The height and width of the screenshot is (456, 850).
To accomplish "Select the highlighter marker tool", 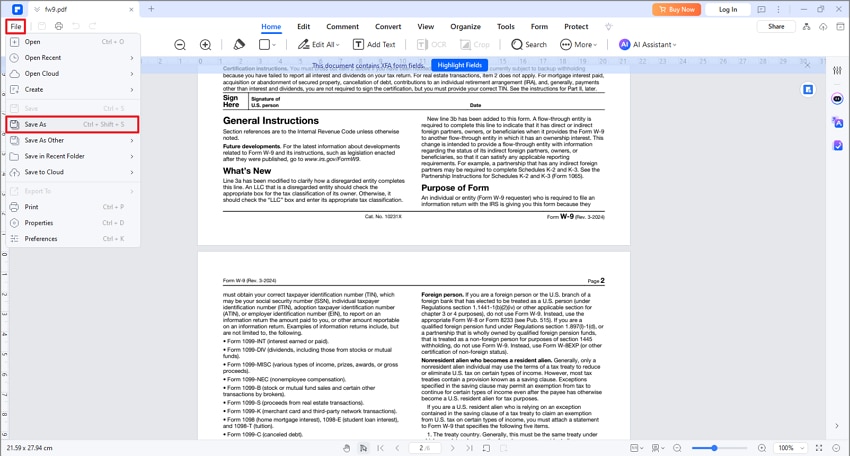I will (239, 44).
